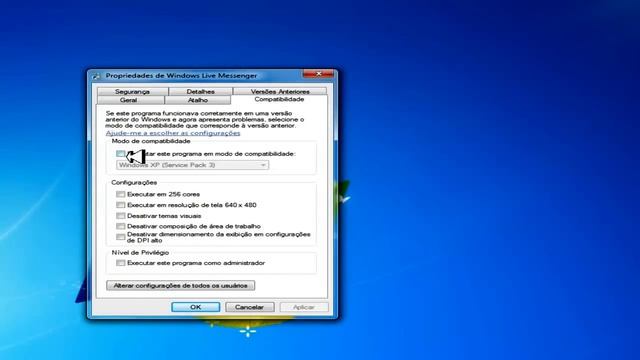Screen dimensions: 640x360
Task: Switch to the Detalhes tab
Action: tap(200, 91)
